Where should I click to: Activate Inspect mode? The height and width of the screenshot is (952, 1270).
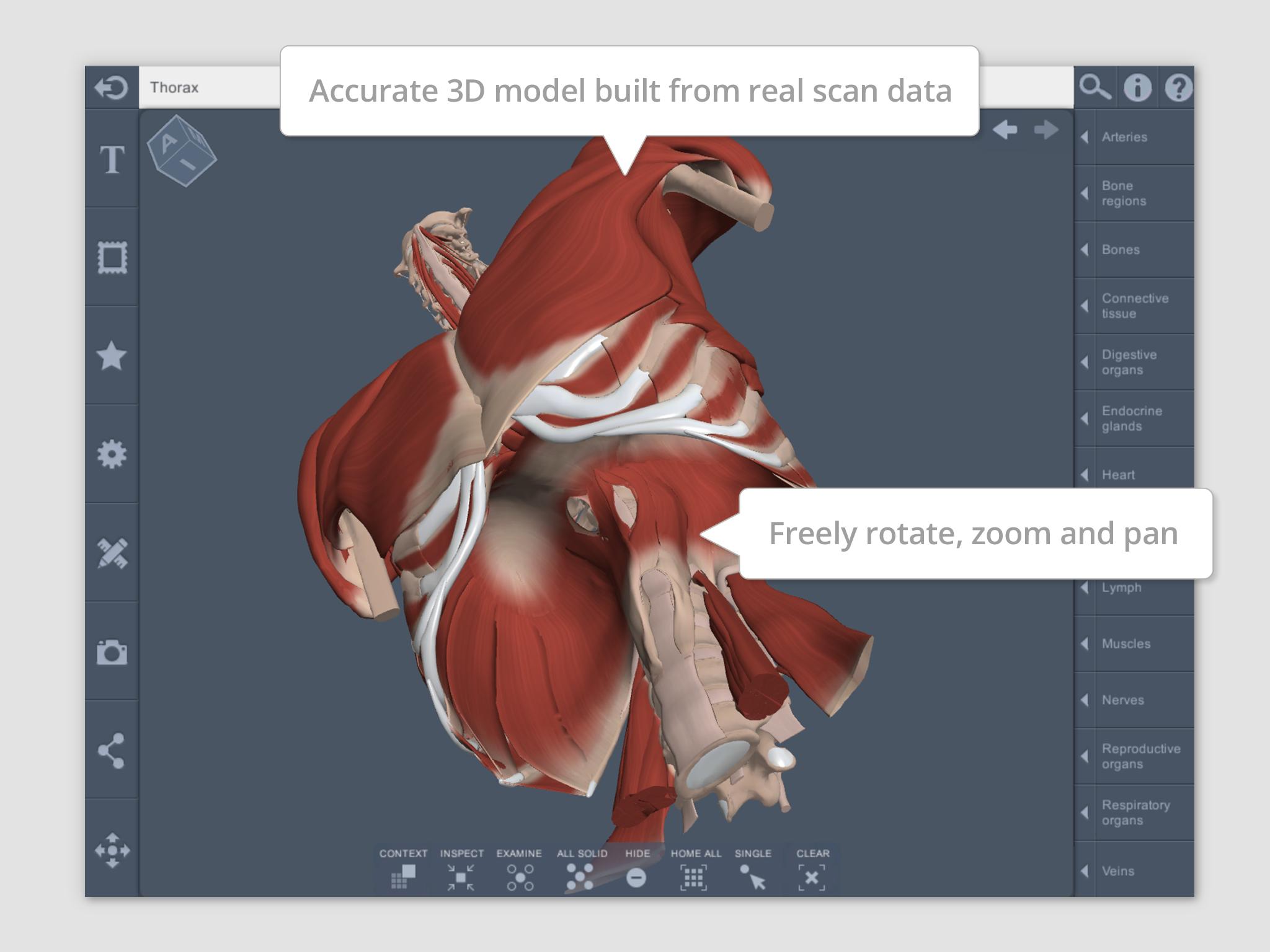461,870
